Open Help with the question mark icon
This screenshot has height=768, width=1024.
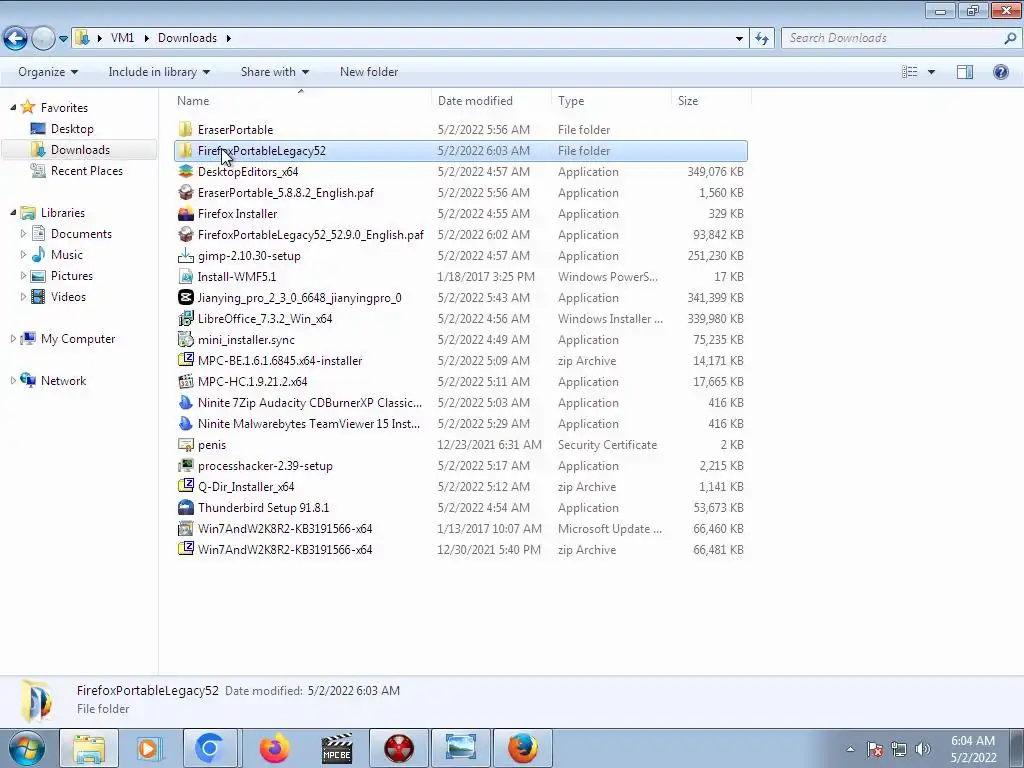pyautogui.click(x=1000, y=72)
